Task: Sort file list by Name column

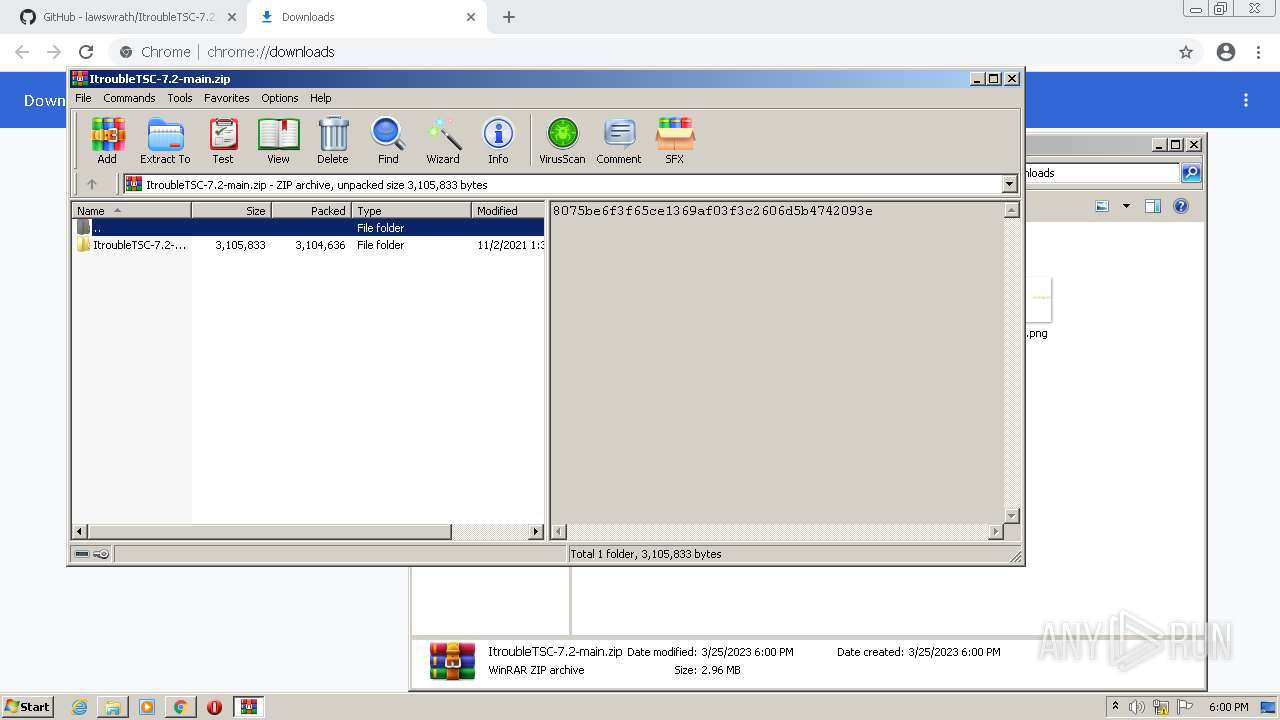Action: (131, 210)
